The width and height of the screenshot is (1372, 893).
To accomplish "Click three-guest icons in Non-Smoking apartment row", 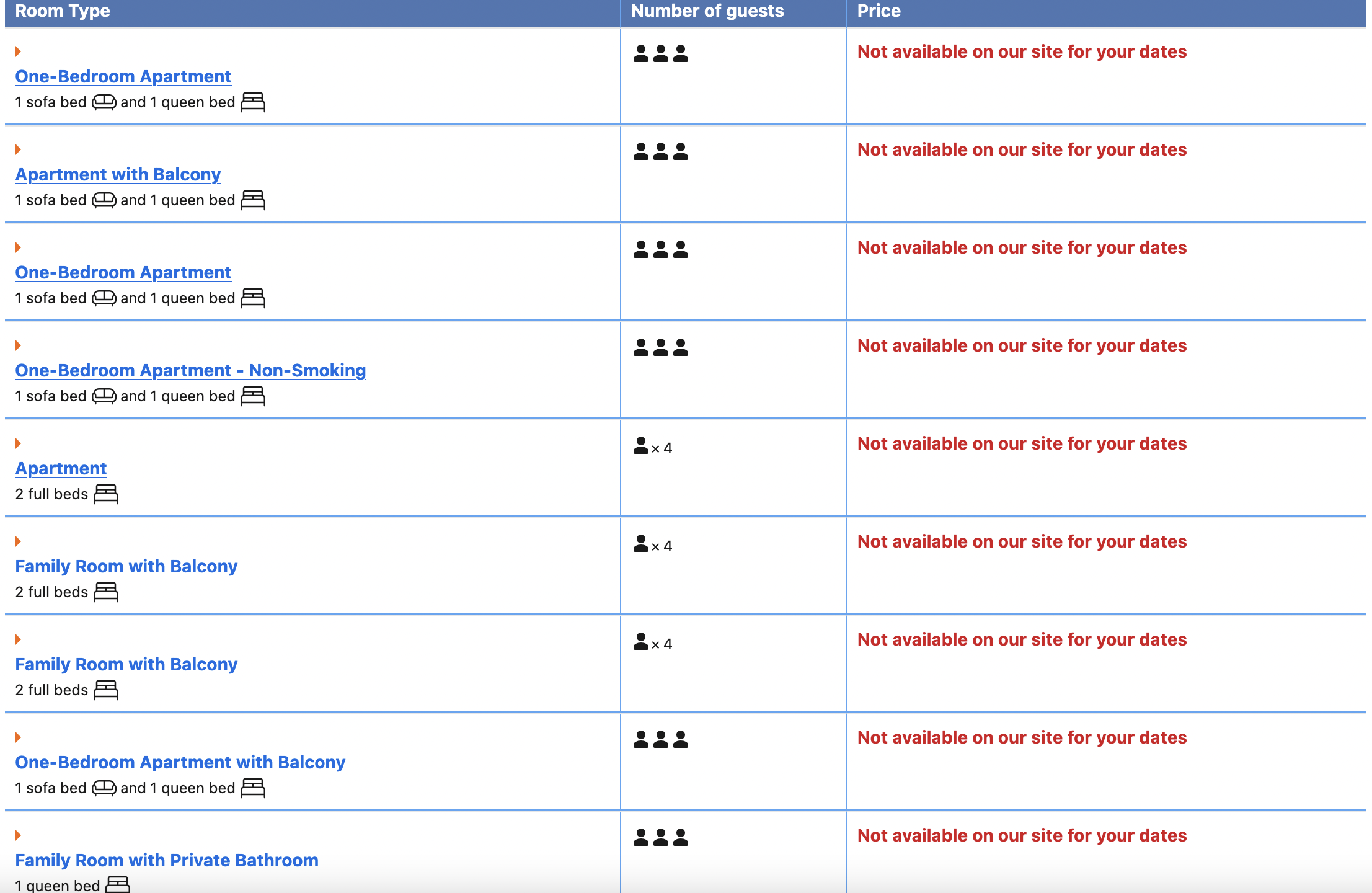I will point(661,347).
